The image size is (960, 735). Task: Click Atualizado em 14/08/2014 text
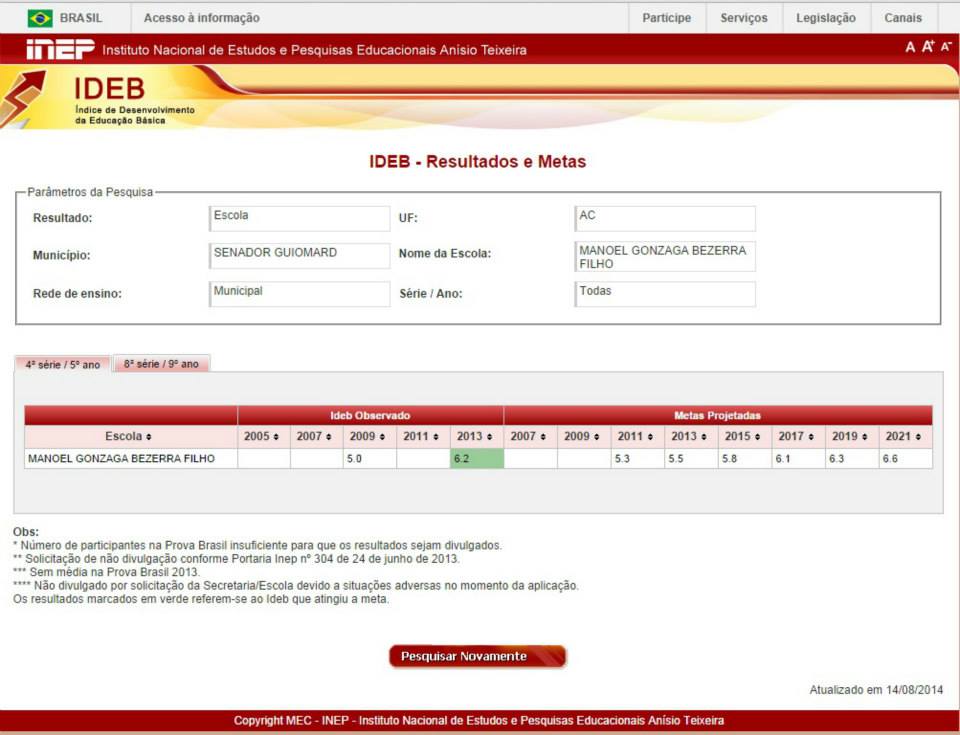coord(876,690)
